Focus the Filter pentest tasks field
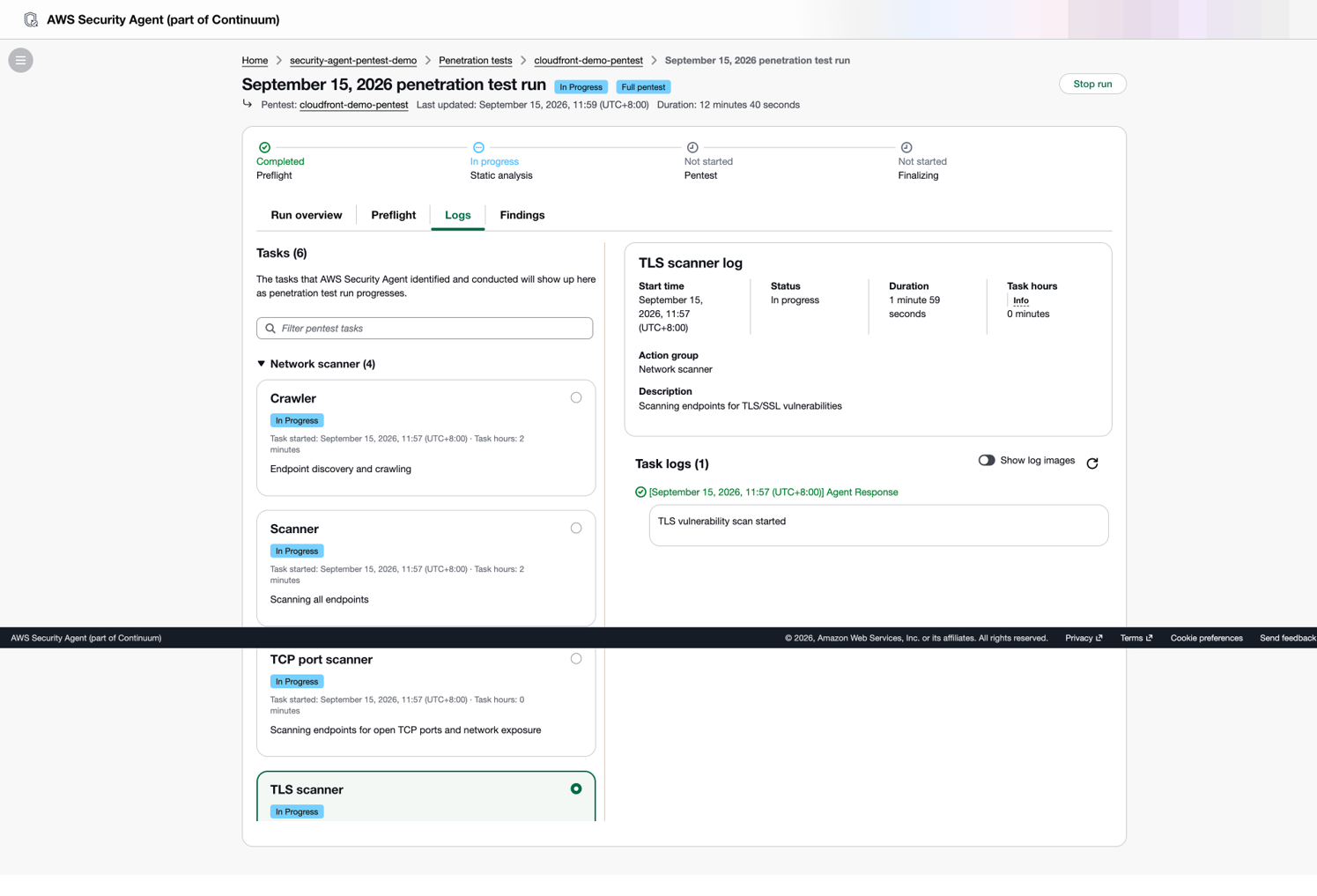 [425, 329]
